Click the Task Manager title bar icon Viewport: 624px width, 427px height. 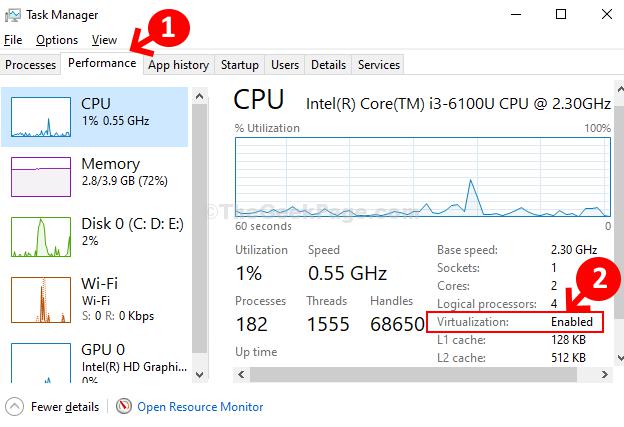click(x=12, y=16)
